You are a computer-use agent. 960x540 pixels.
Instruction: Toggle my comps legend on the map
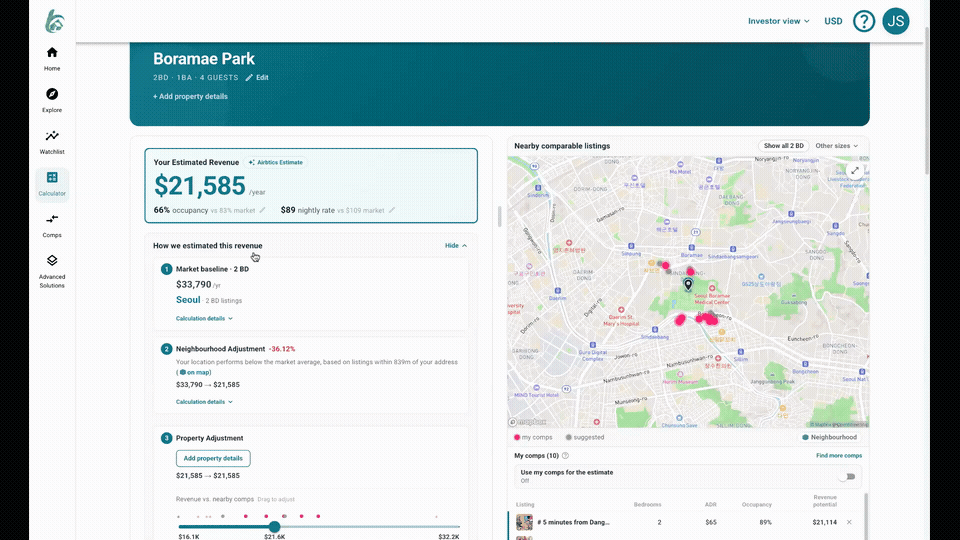coord(533,437)
